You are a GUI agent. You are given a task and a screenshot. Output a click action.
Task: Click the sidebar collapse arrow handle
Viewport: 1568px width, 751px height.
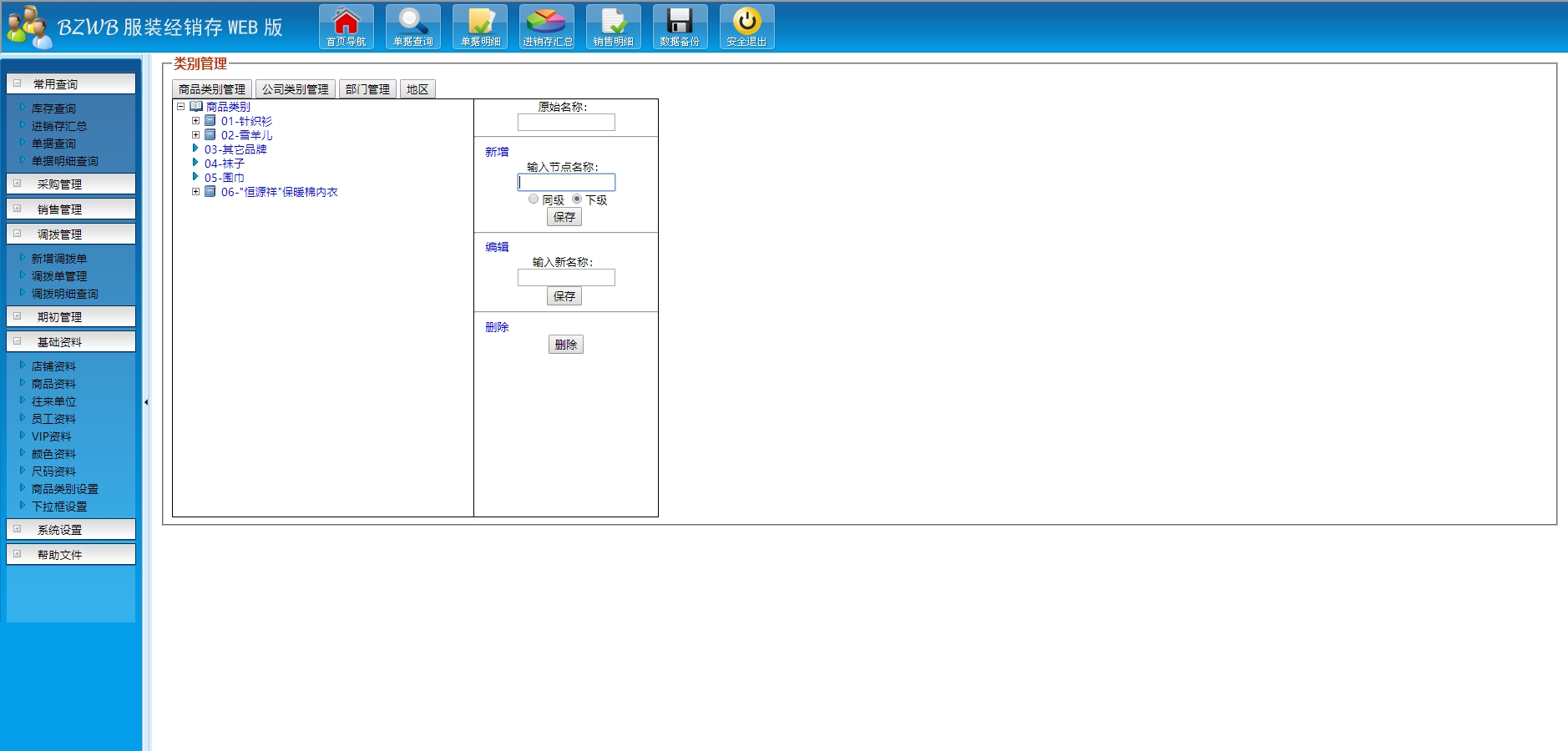click(146, 402)
